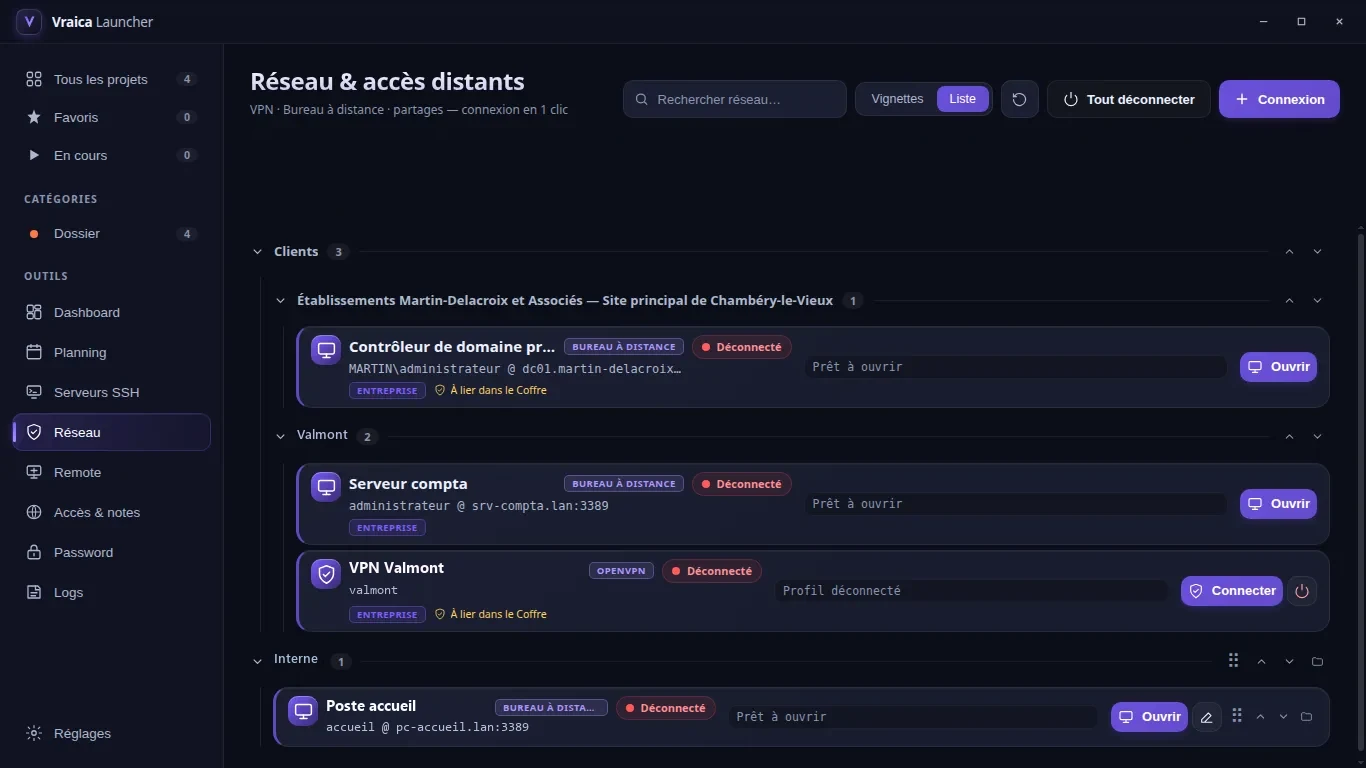
Task: Select Tous les projets in sidebar
Action: click(111, 79)
